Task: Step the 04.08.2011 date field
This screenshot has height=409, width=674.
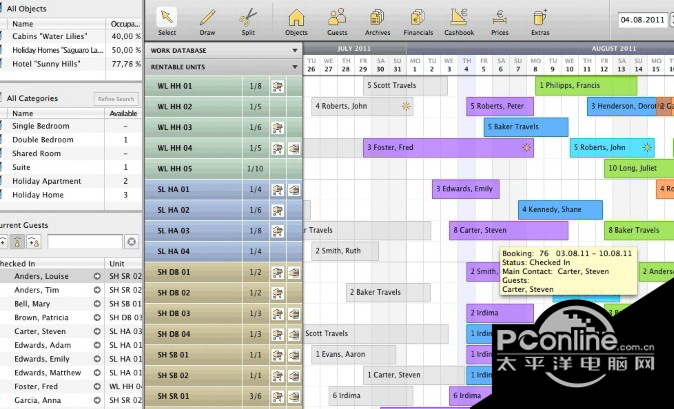Action: click(671, 20)
